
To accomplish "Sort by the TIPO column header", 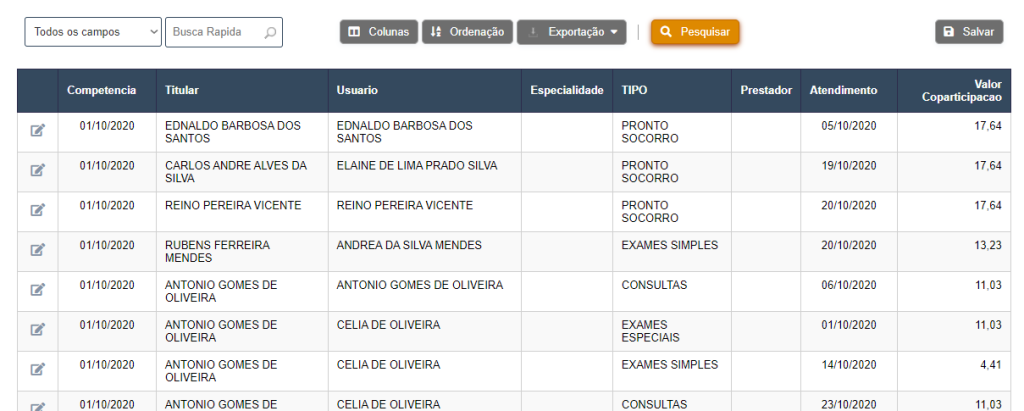I will (634, 90).
